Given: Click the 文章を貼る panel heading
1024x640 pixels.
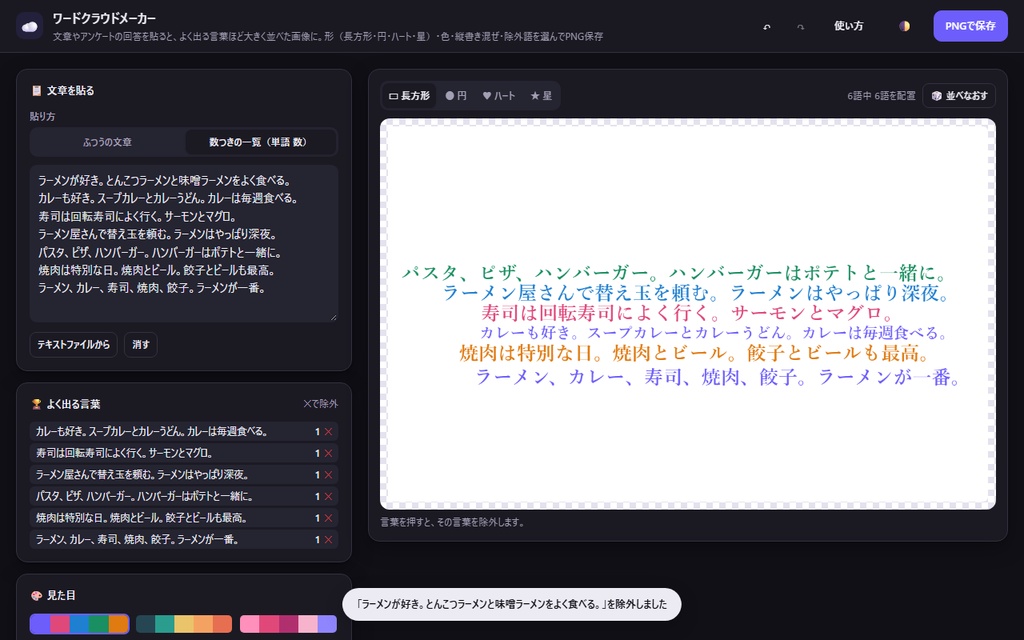Looking at the screenshot, I should coord(71,91).
